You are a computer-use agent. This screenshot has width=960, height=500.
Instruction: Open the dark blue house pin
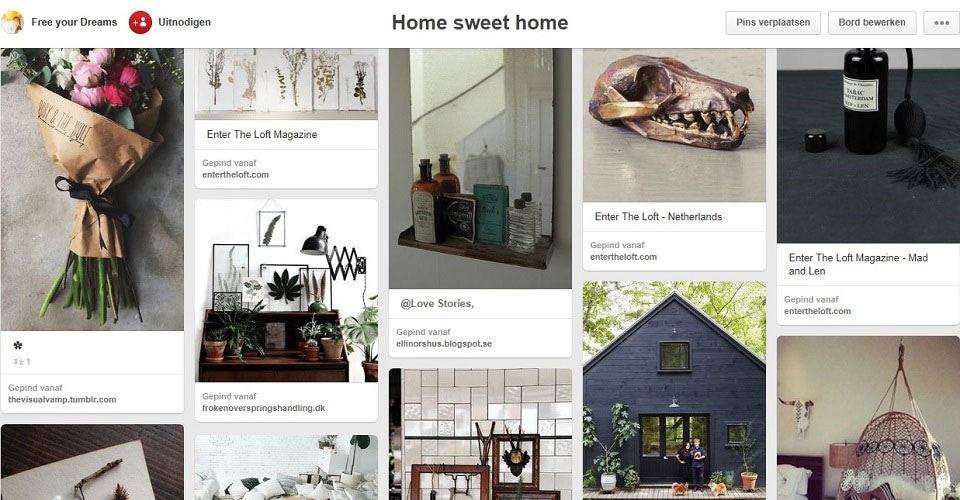click(x=674, y=390)
